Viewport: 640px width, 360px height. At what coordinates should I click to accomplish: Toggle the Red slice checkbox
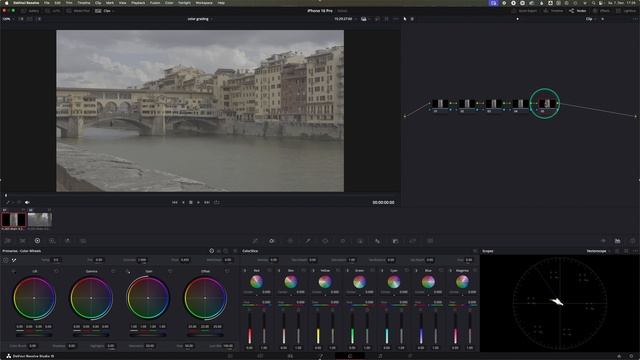pyautogui.click(x=245, y=271)
